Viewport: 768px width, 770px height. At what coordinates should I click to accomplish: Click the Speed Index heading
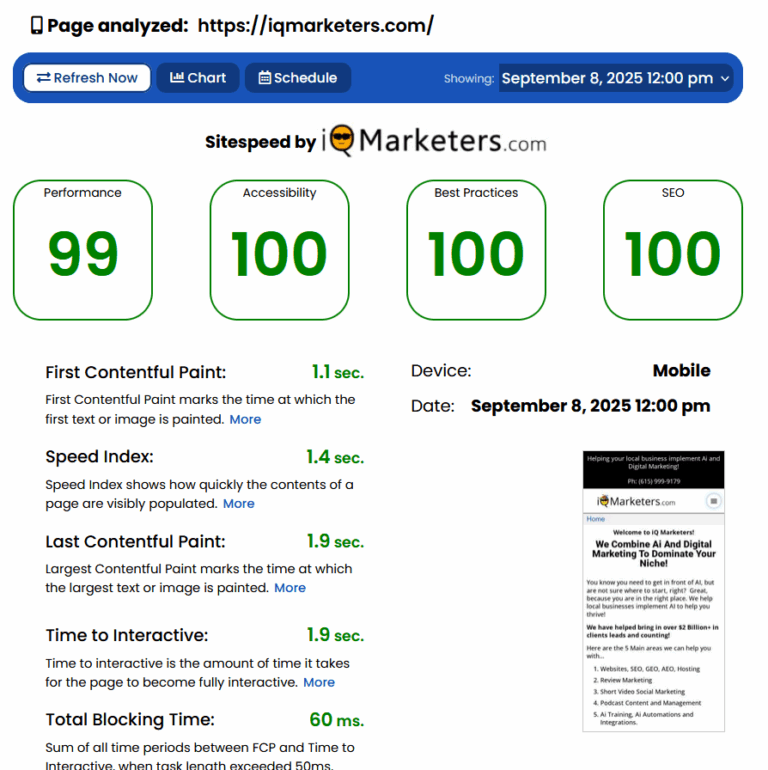(x=99, y=457)
